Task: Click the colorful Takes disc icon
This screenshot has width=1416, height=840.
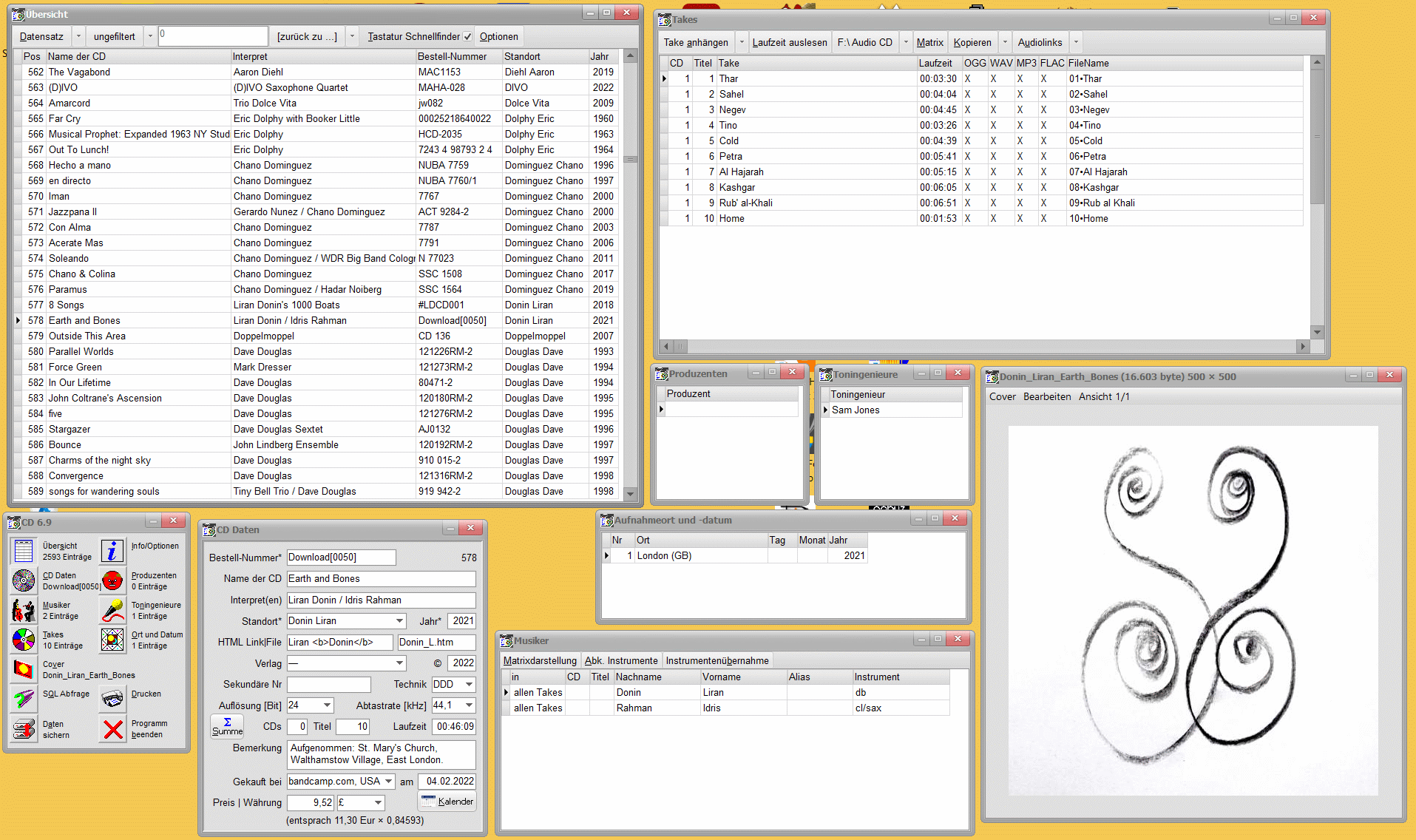Action: click(24, 640)
